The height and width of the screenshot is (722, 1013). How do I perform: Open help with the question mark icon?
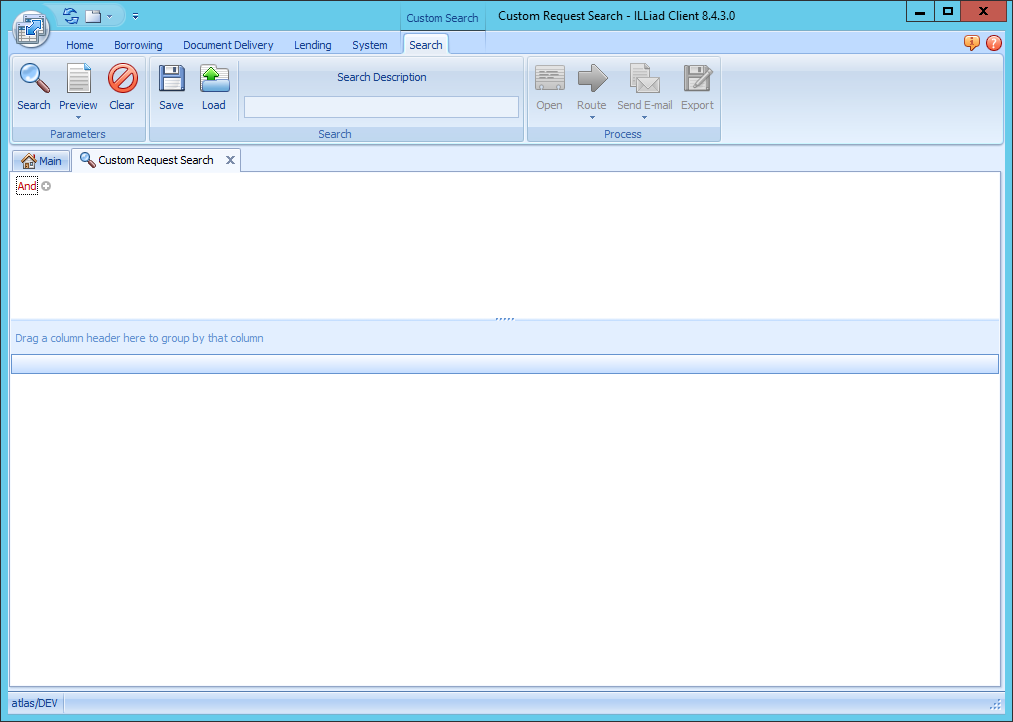click(994, 43)
